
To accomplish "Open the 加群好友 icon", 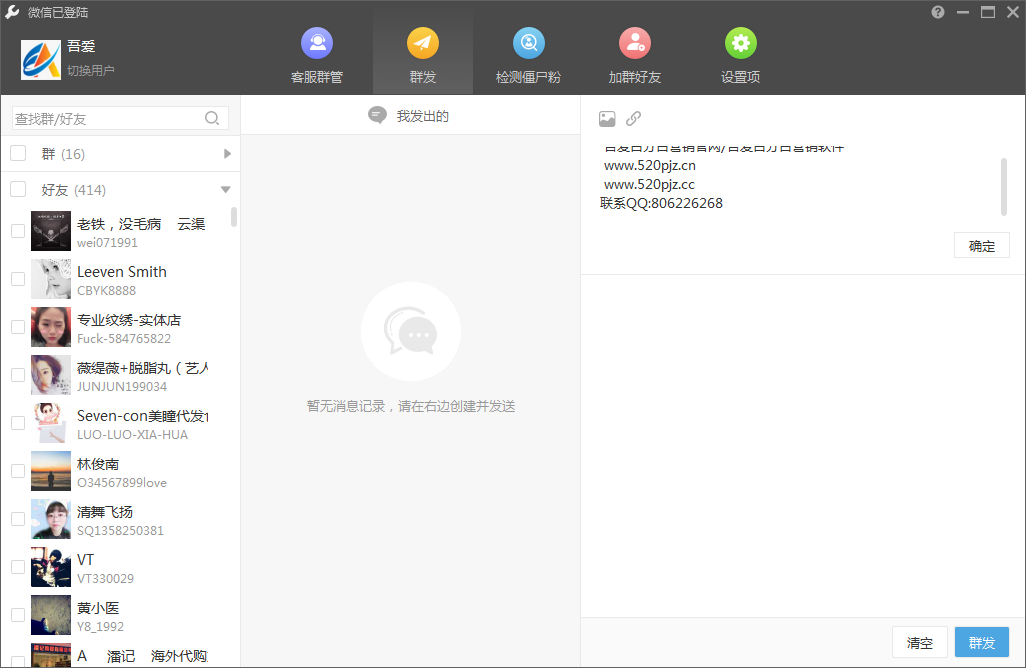I will (x=635, y=43).
